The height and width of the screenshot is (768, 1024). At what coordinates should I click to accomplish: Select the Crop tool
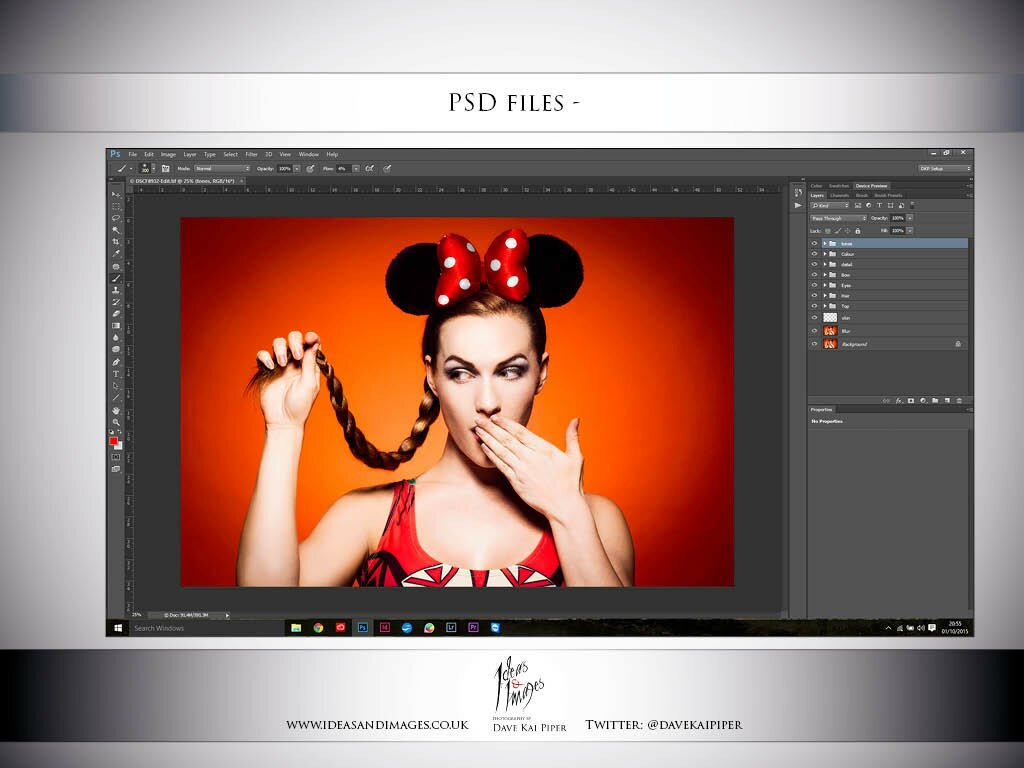coord(116,242)
